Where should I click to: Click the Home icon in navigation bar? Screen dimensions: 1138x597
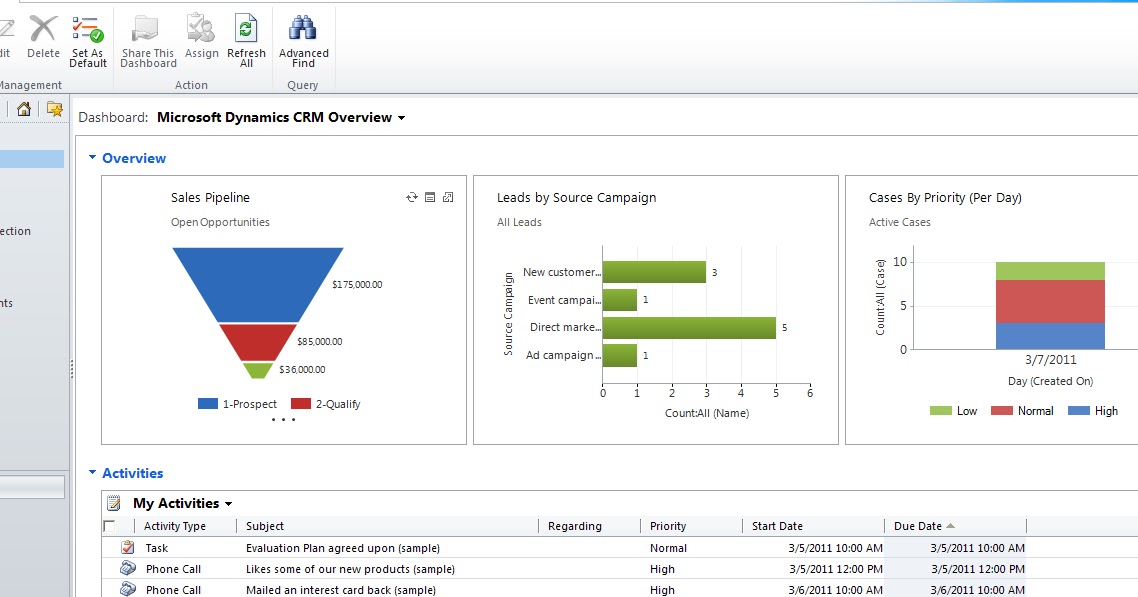click(24, 109)
